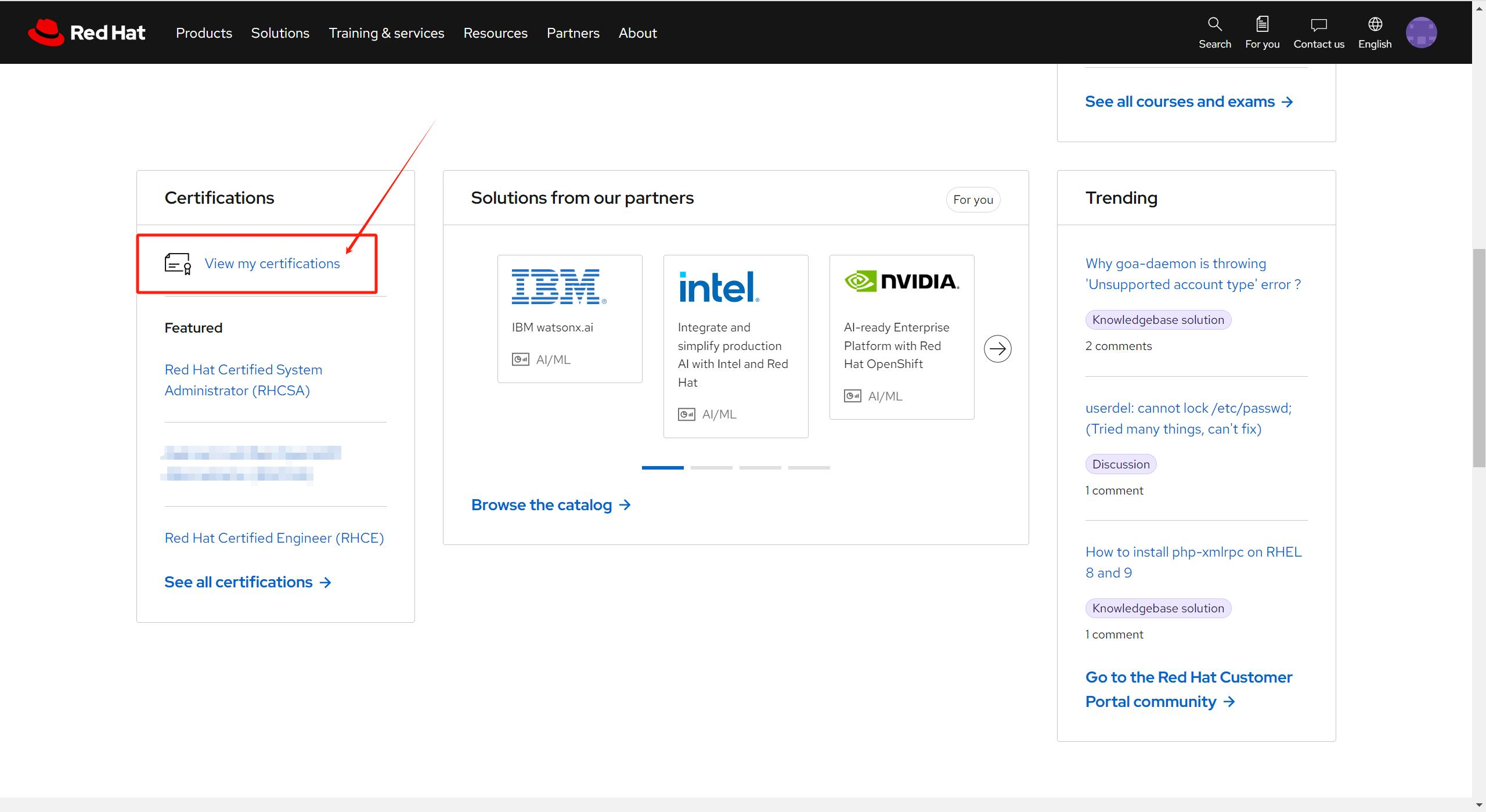
Task: Open the Search icon in header
Action: point(1214,24)
